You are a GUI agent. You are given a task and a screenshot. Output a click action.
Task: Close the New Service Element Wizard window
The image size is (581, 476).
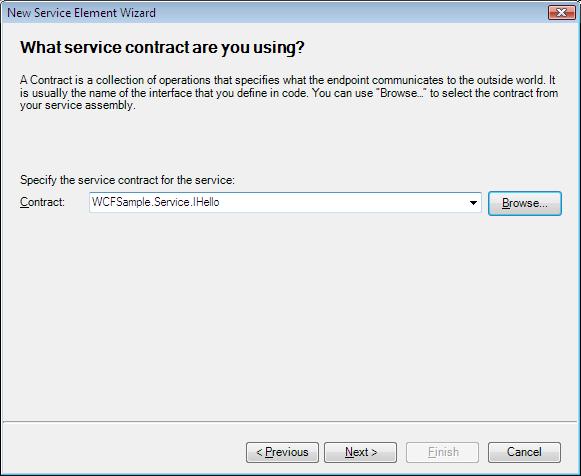coord(561,13)
